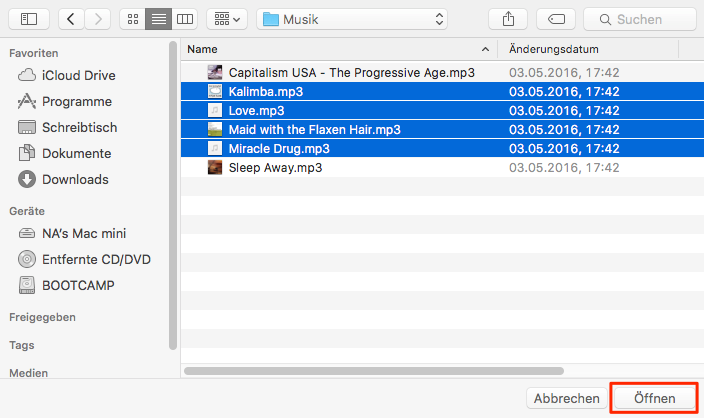The image size is (704, 418).
Task: Select NA's Mac mini device
Action: click(84, 233)
